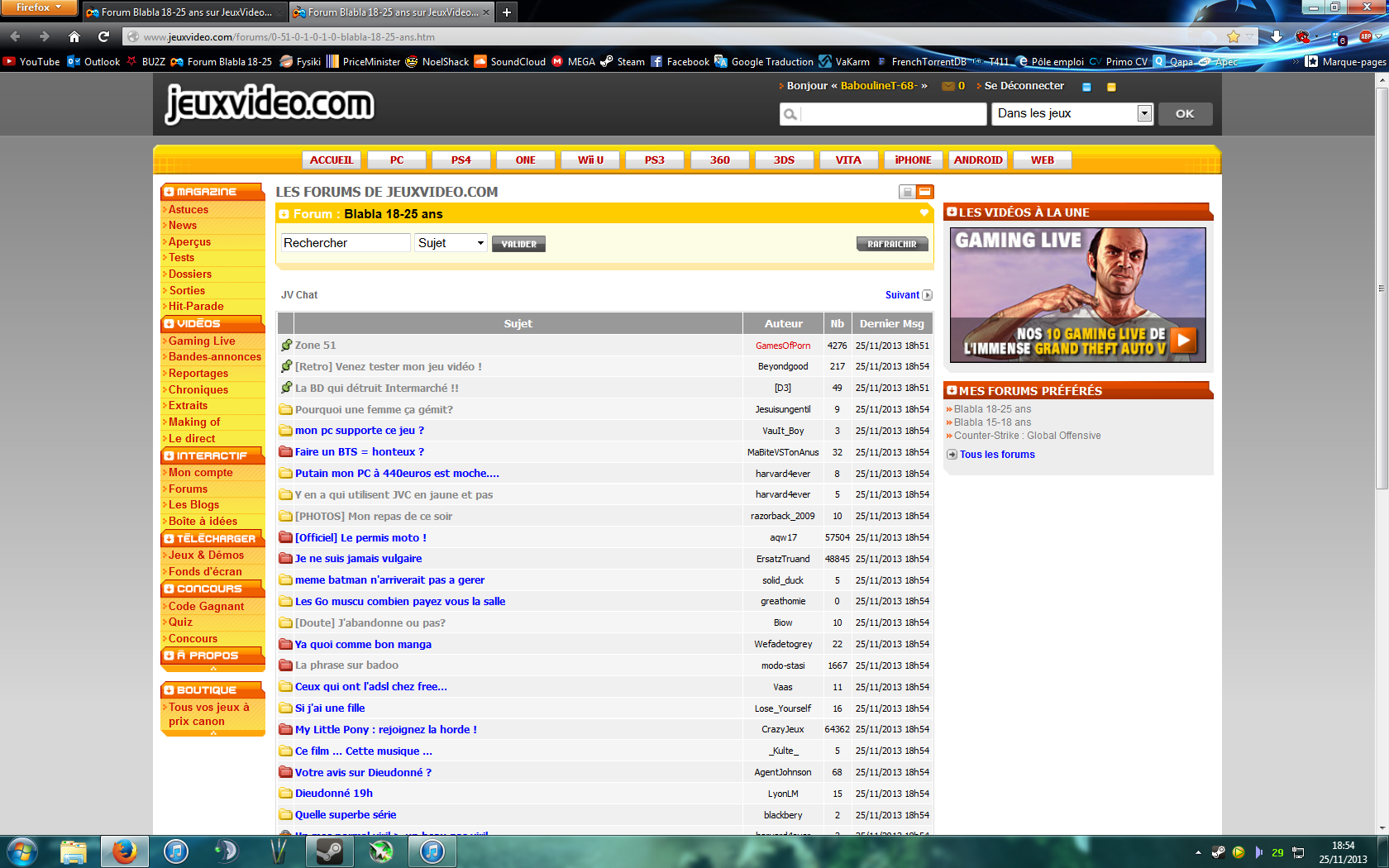The width and height of the screenshot is (1389, 868).
Task: Open a new tab with the plus button
Action: point(507,12)
